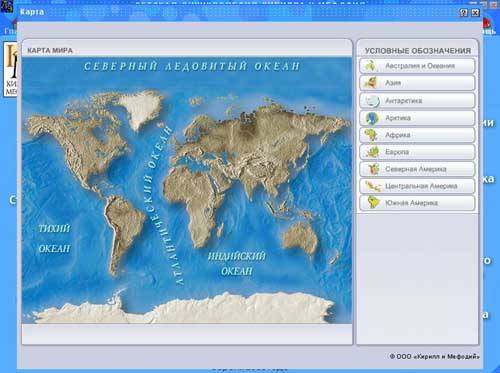Choose Северная Америка in the legend
The image size is (500, 373).
coord(417,169)
